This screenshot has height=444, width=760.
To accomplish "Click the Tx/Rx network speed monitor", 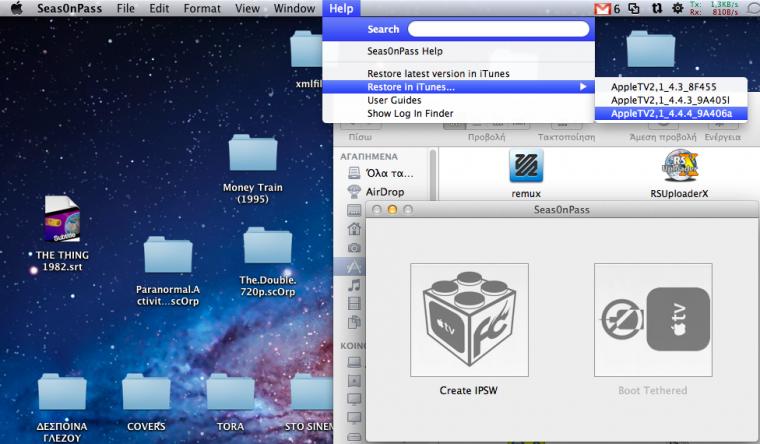I will point(713,8).
